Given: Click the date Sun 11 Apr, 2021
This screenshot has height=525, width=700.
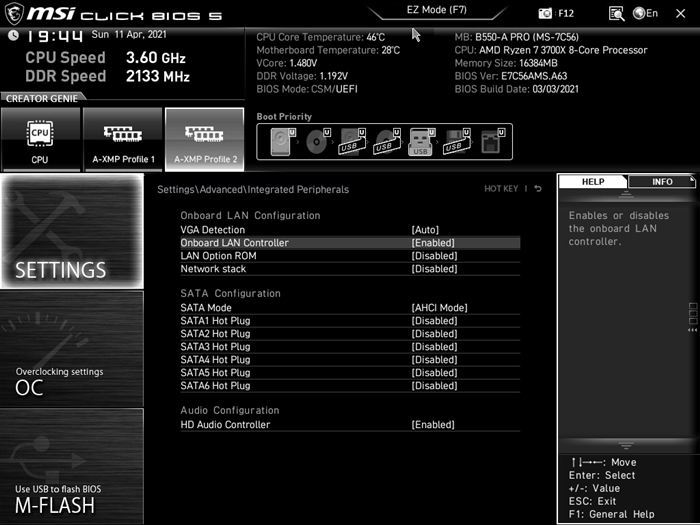Looking at the screenshot, I should (x=129, y=34).
